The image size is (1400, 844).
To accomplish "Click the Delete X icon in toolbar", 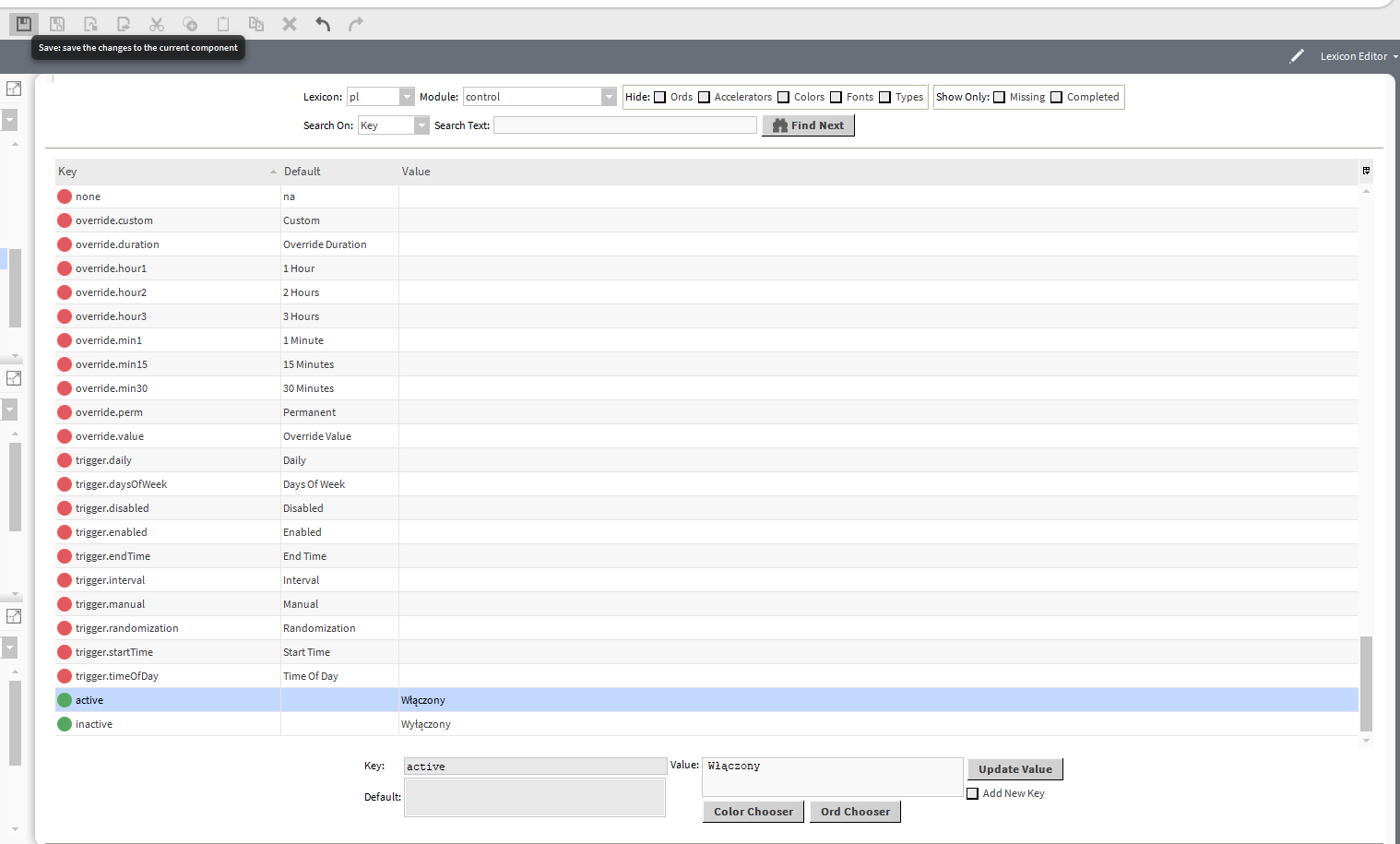I will (290, 24).
